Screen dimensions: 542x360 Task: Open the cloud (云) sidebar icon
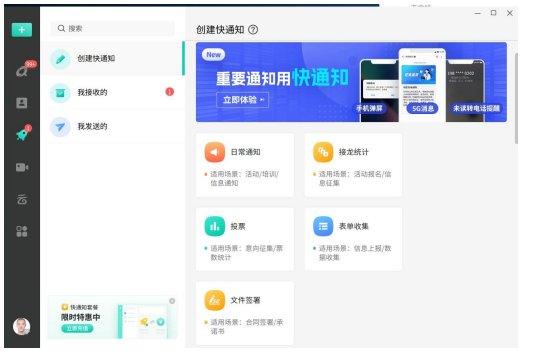pyautogui.click(x=22, y=199)
